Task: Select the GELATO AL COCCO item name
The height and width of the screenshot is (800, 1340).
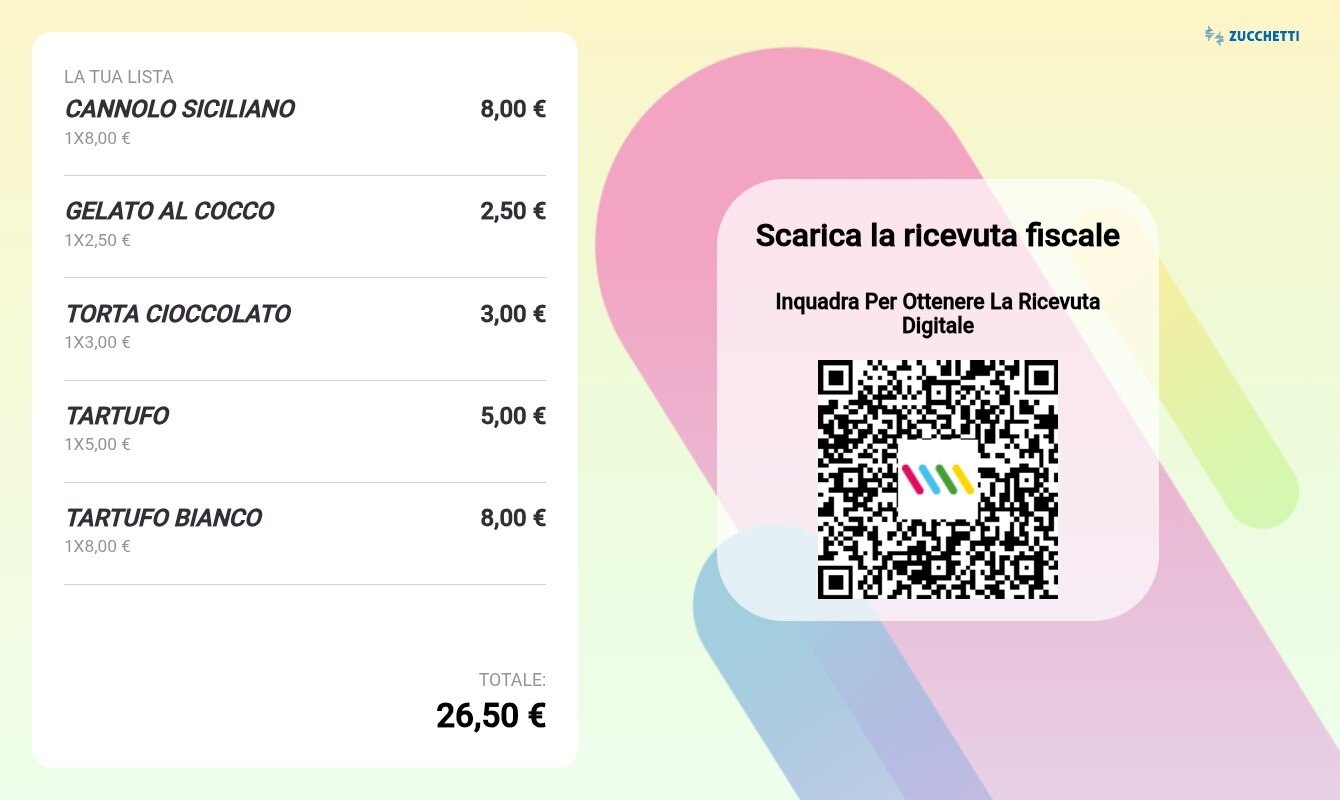Action: click(169, 211)
